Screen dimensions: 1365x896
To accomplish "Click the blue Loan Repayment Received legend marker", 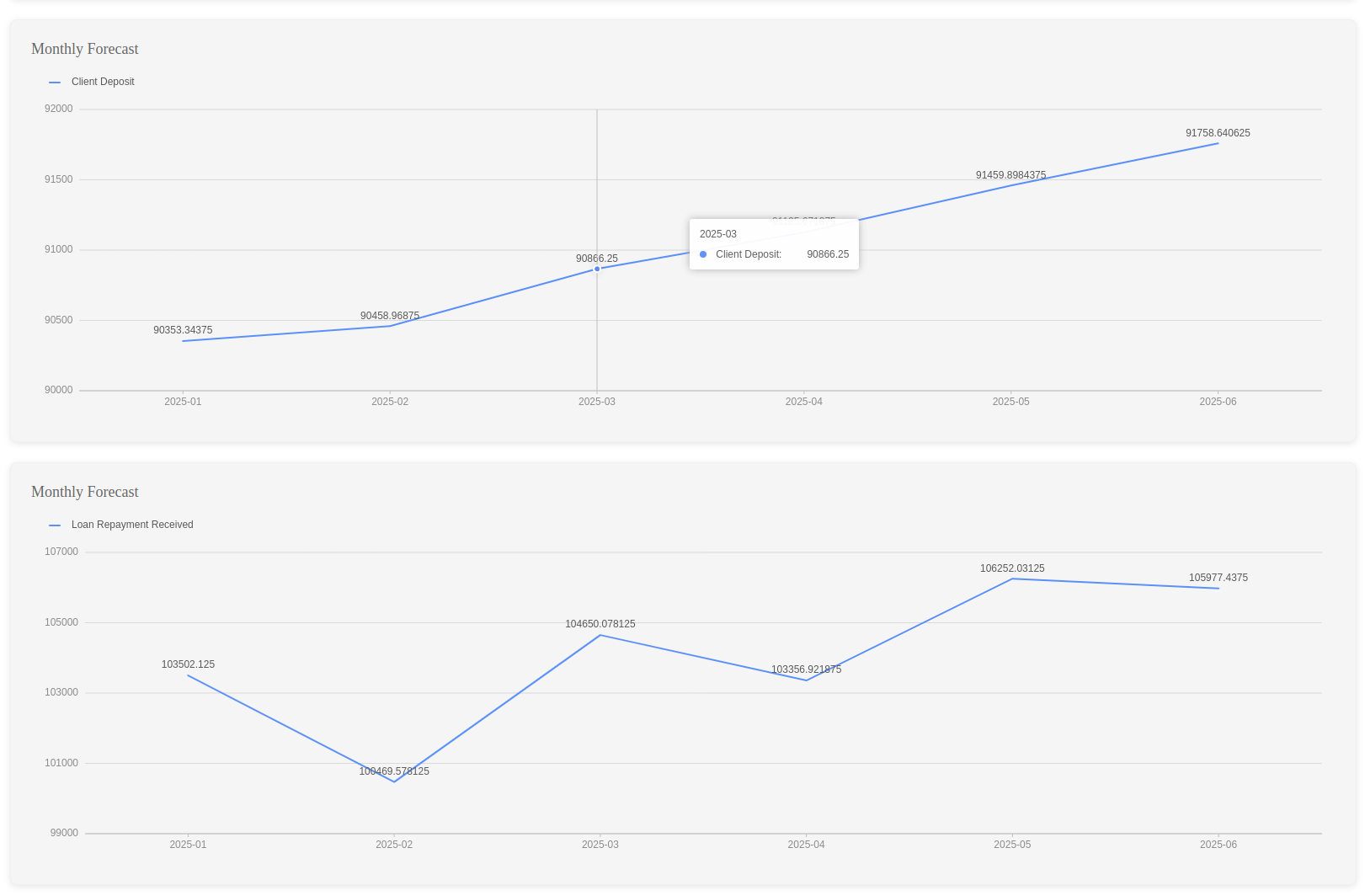I will [x=55, y=525].
